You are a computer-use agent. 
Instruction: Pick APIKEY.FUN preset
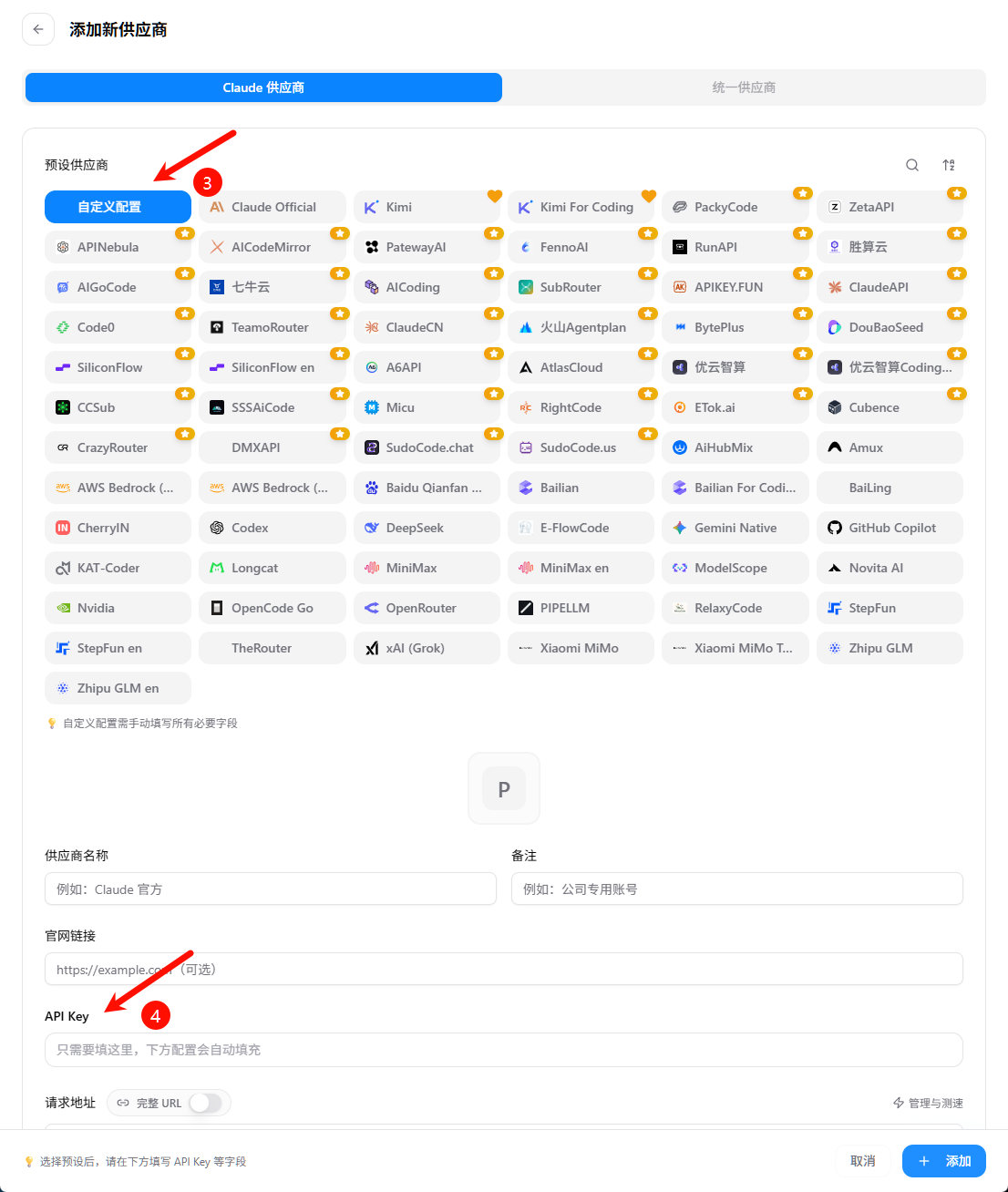pos(735,287)
